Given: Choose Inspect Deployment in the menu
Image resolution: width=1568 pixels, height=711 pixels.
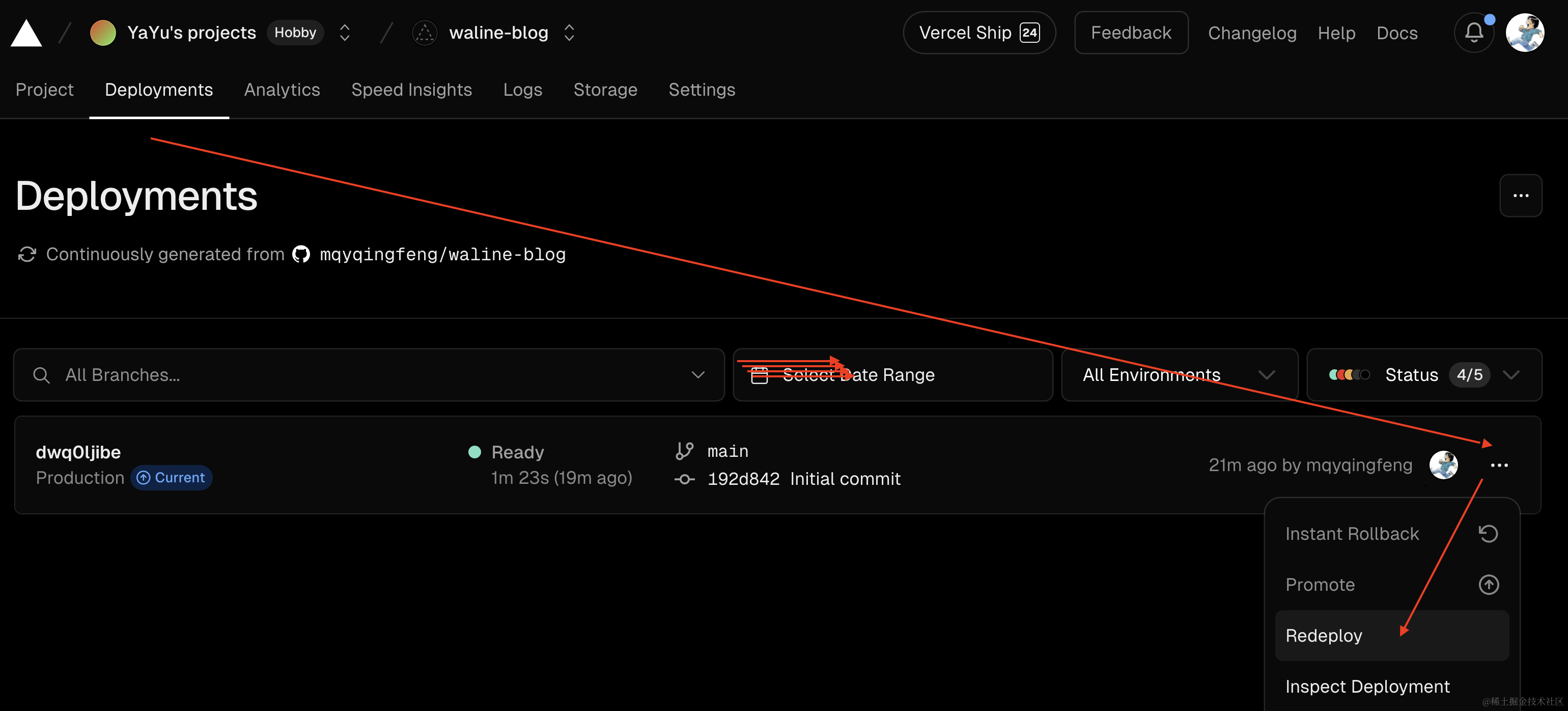Looking at the screenshot, I should point(1367,687).
